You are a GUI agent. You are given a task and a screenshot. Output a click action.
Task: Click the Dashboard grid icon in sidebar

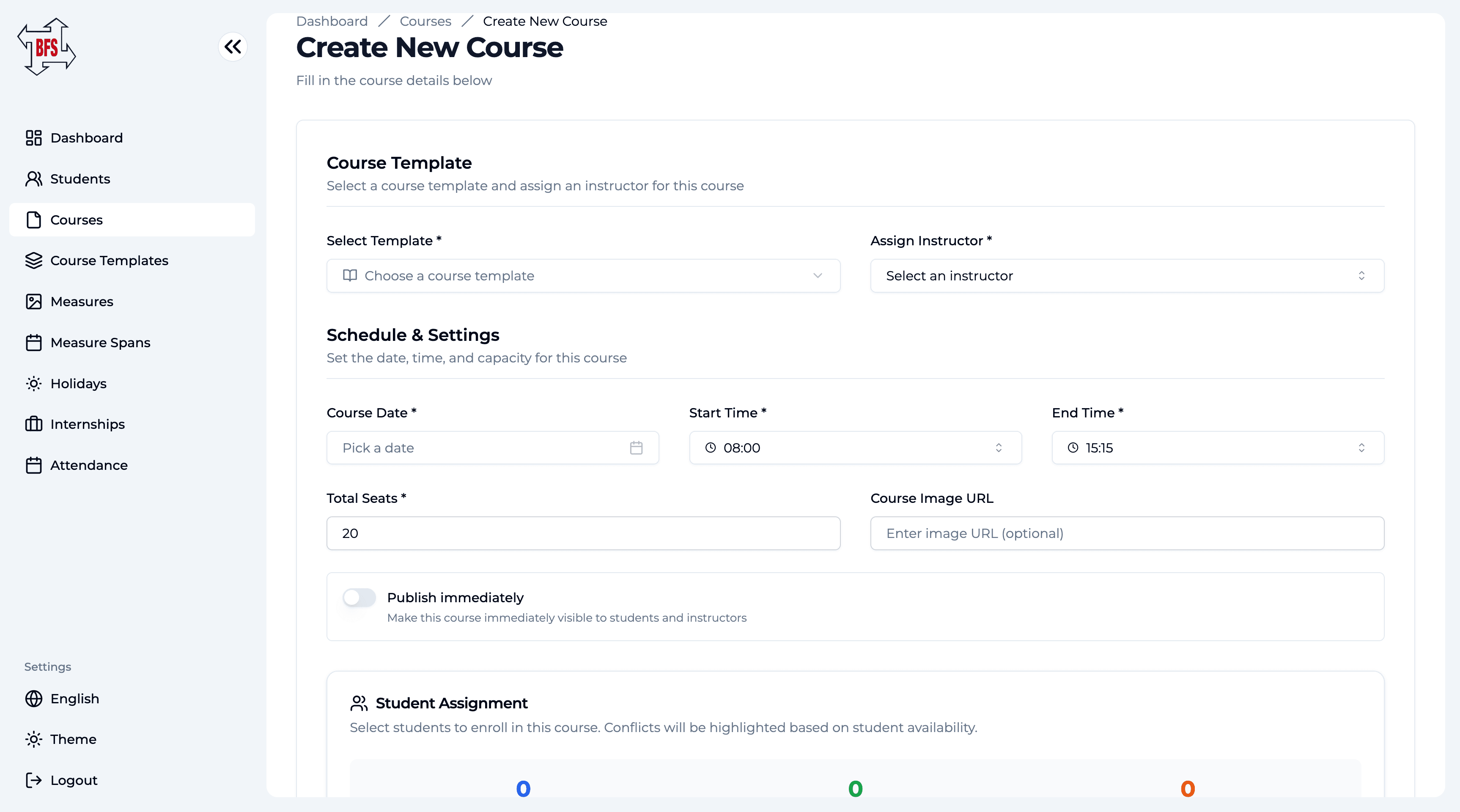(33, 138)
